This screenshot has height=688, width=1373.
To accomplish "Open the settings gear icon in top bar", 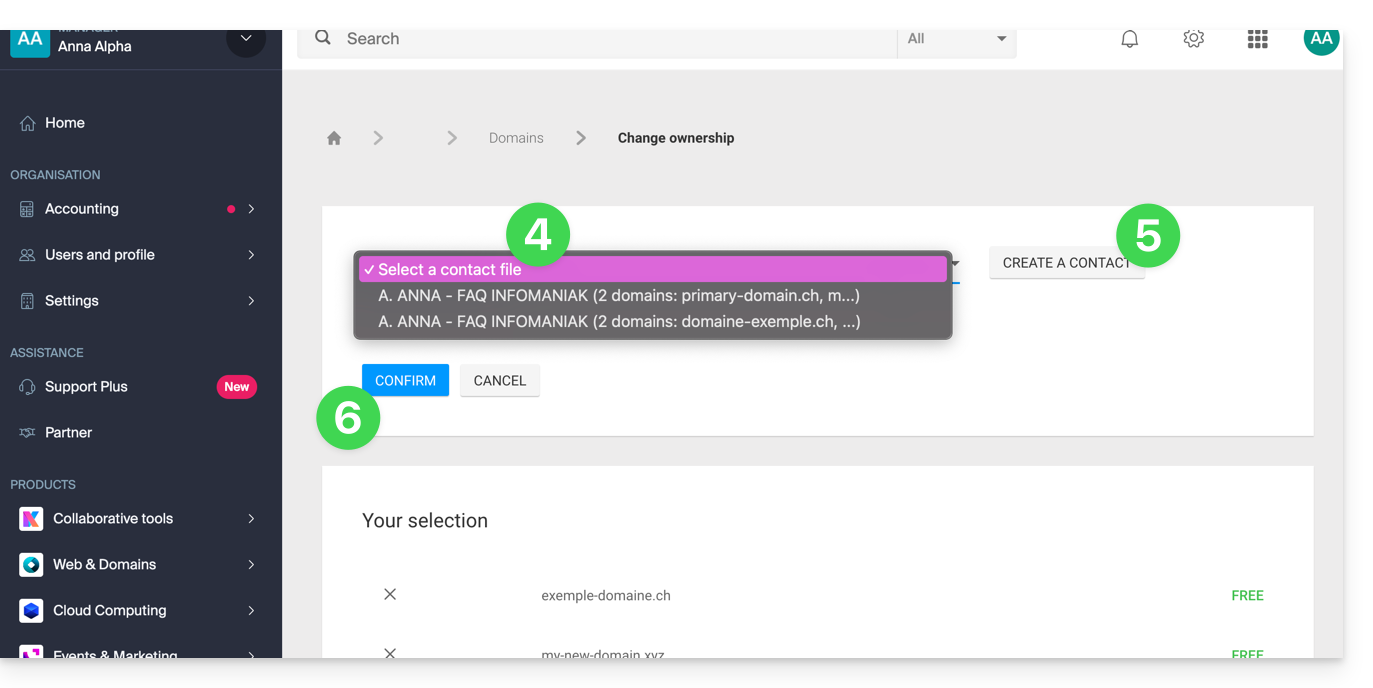I will [1193, 39].
